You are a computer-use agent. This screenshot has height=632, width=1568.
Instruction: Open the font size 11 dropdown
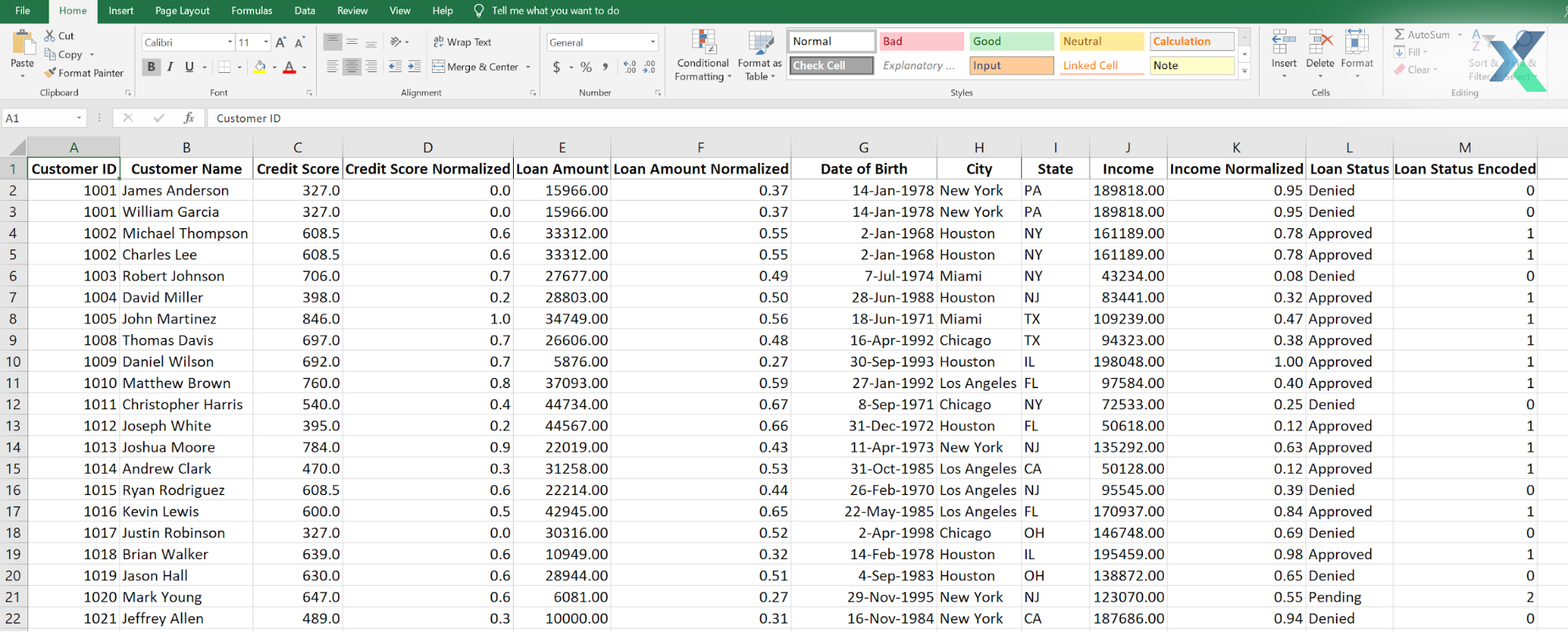[x=266, y=42]
